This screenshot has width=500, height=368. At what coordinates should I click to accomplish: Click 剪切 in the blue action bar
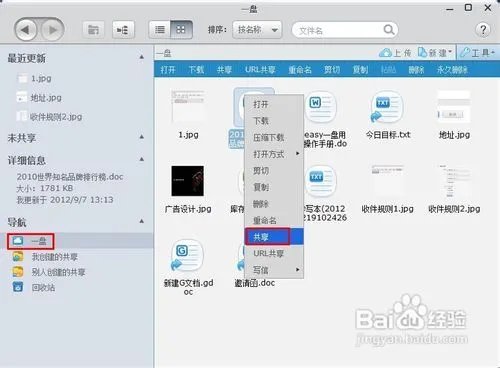pyautogui.click(x=332, y=70)
